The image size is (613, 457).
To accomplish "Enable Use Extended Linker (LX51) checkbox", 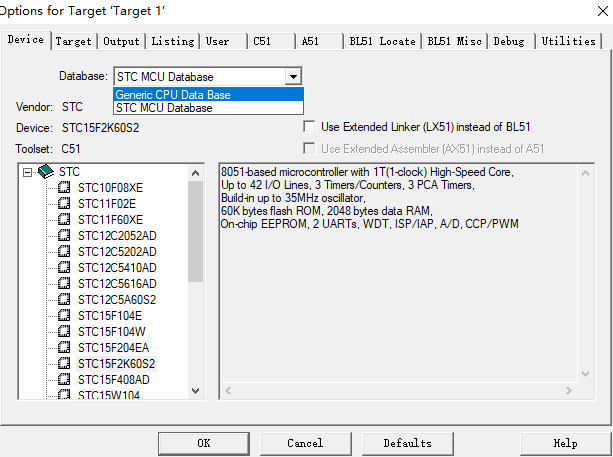I will [x=309, y=127].
